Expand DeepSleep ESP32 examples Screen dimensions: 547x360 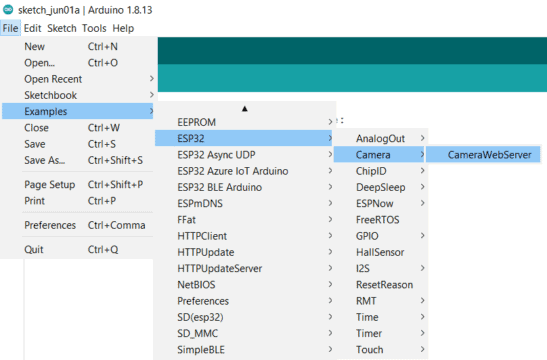coord(380,187)
